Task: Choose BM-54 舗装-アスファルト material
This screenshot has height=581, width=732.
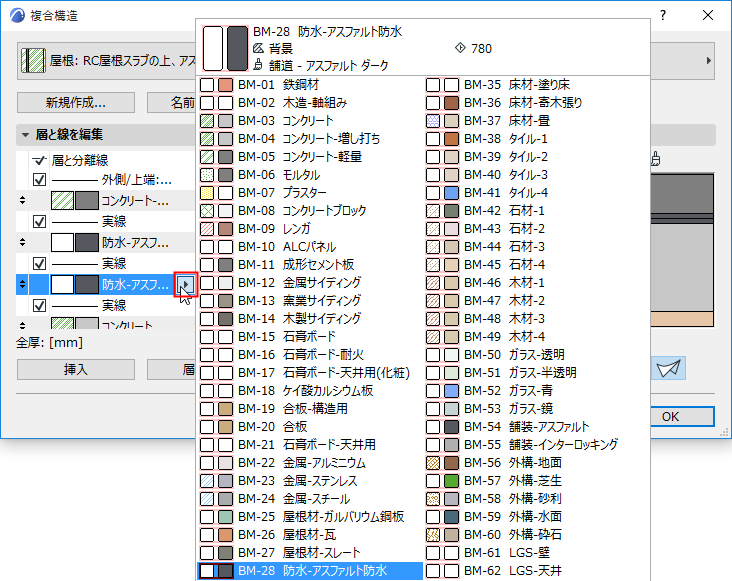Action: (x=536, y=427)
